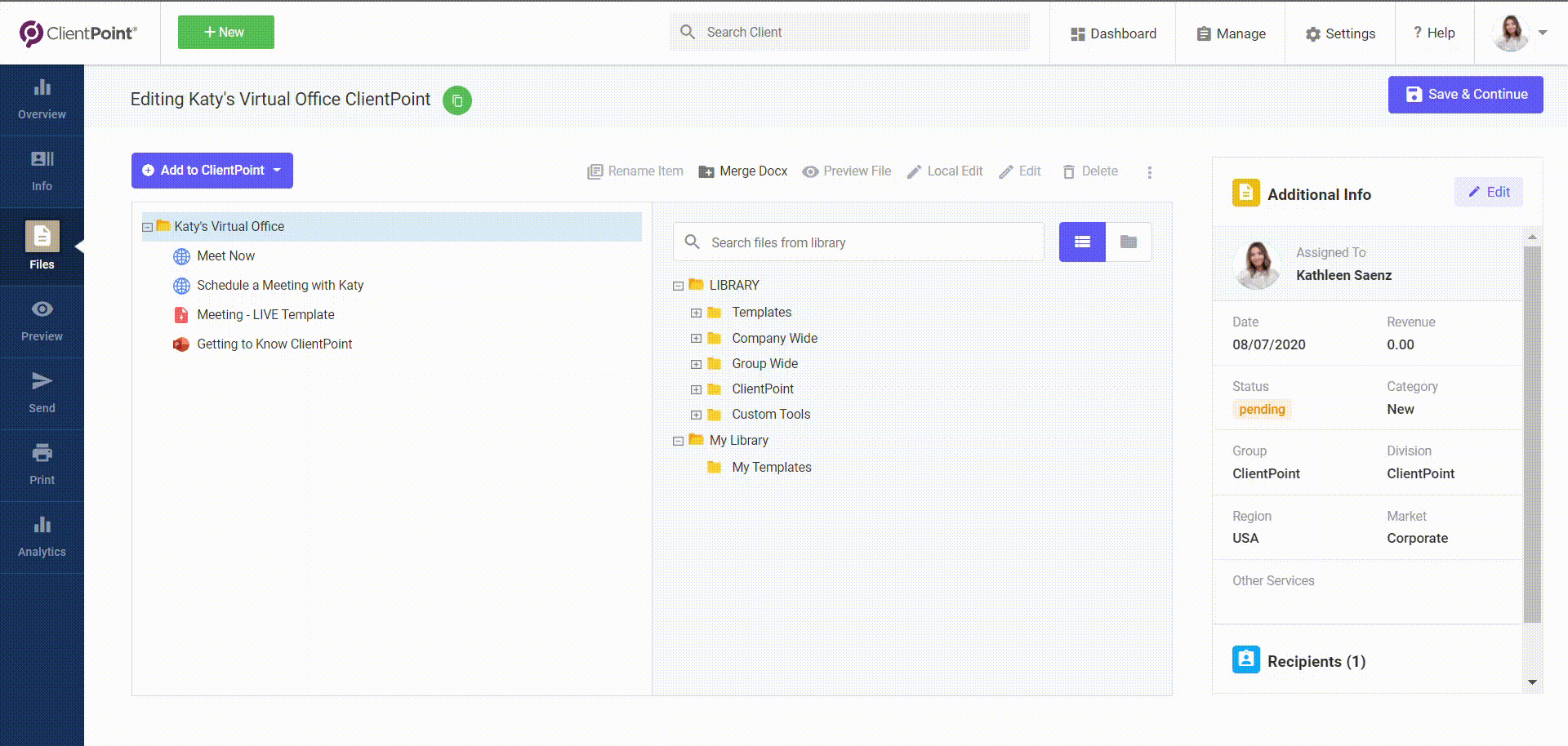Click the library search magnifier icon
This screenshot has width=1568, height=746.
pos(692,242)
